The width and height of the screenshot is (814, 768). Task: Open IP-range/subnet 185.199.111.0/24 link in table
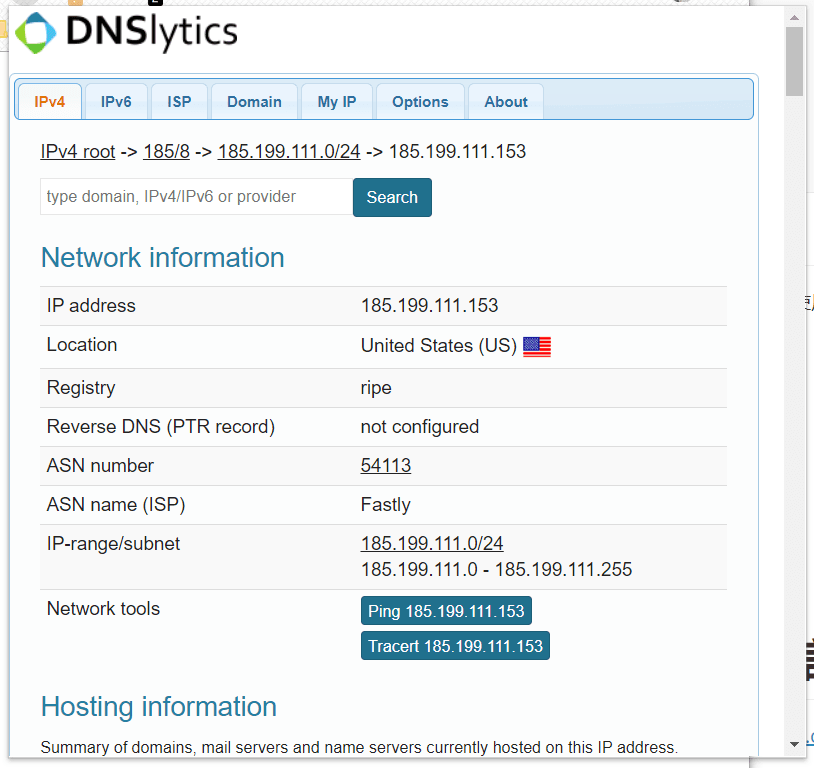(x=432, y=544)
